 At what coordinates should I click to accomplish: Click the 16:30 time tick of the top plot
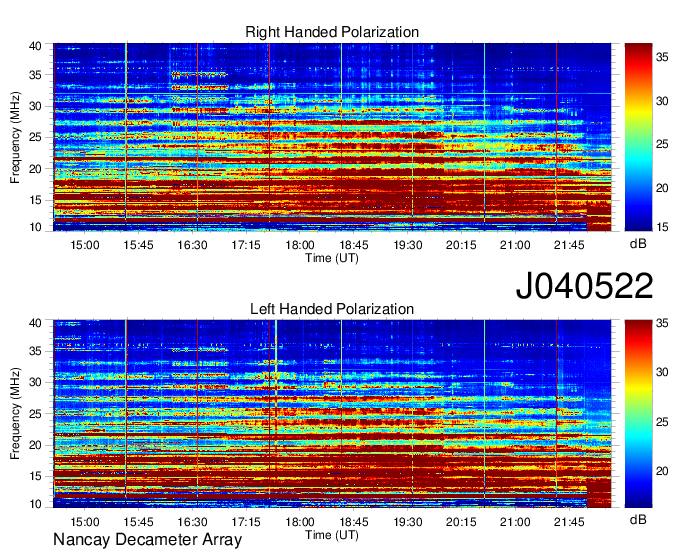click(193, 245)
